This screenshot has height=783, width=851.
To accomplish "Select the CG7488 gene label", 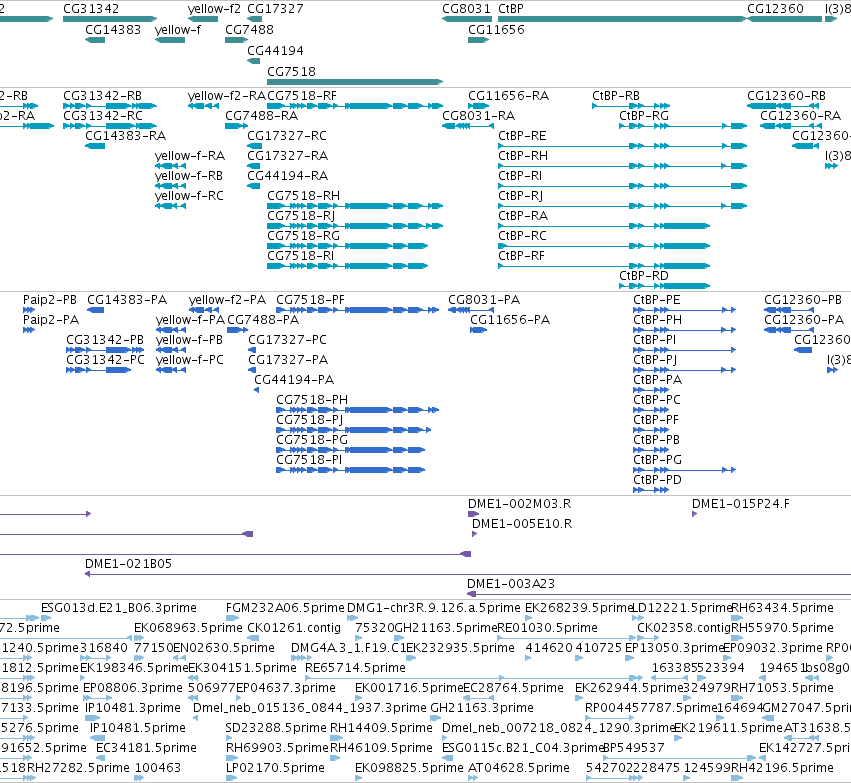I will pos(250,30).
